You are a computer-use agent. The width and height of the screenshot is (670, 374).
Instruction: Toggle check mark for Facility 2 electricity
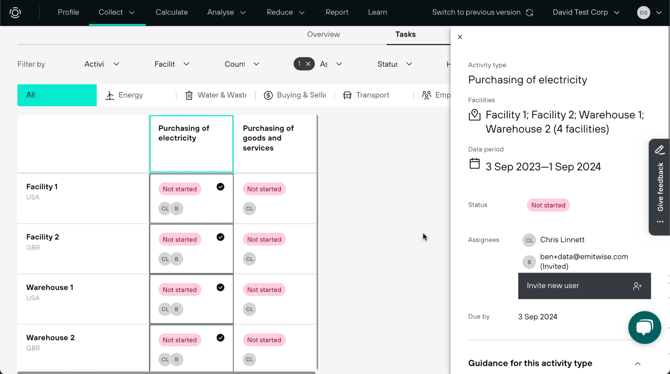[220, 237]
